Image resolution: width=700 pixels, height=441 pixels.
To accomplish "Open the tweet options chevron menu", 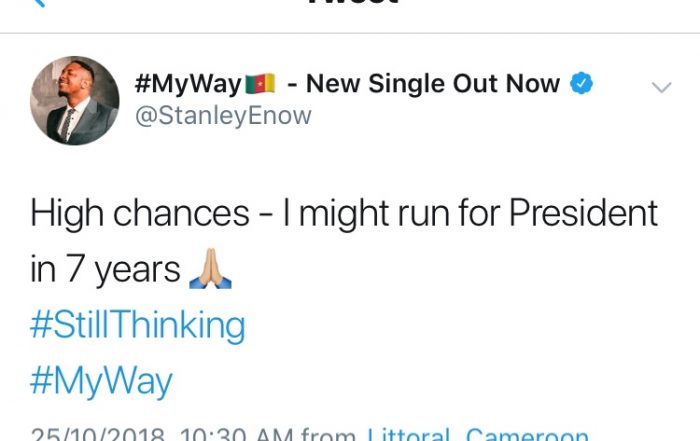I will (x=661, y=87).
